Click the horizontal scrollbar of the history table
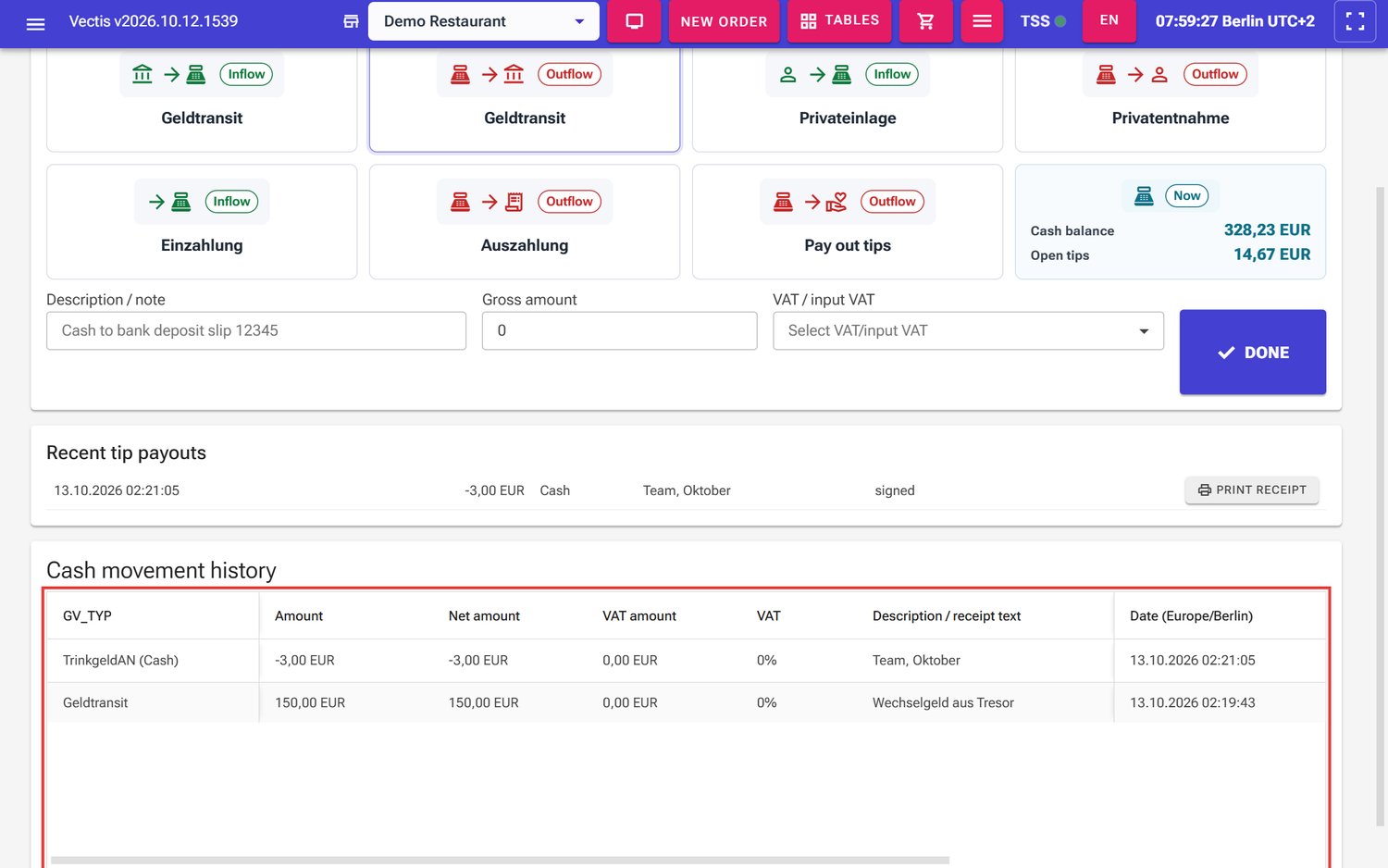This screenshot has height=868, width=1388. [500, 861]
